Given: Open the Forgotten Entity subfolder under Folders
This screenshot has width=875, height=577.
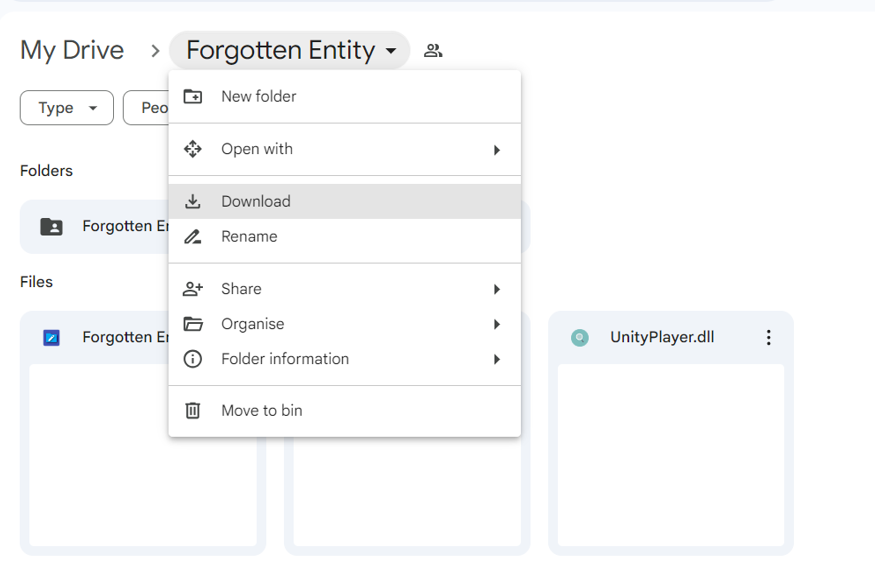Looking at the screenshot, I should coord(100,227).
